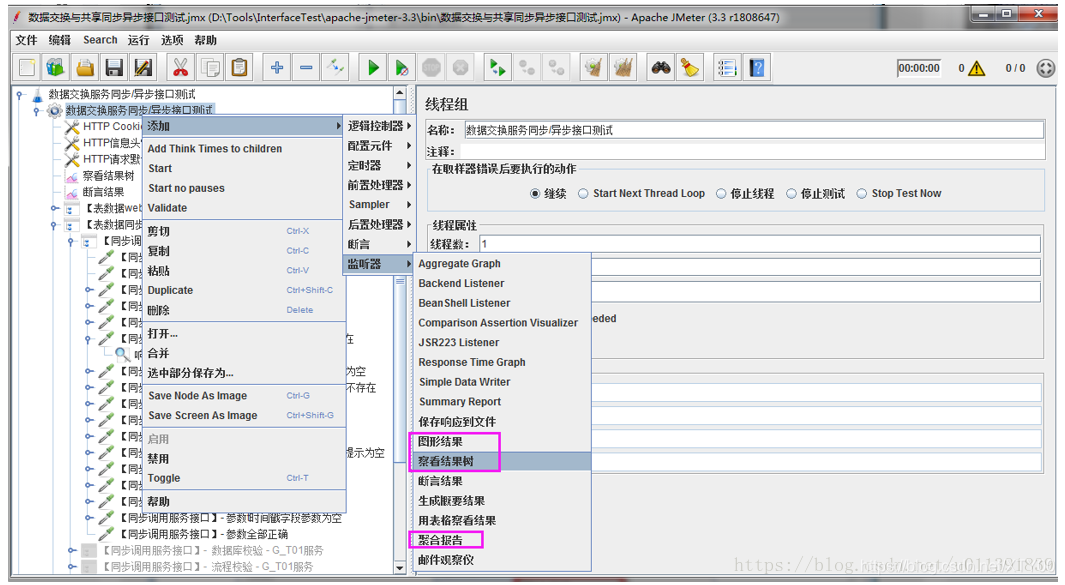The image size is (1065, 585).
Task: Select the 停止测试 radio button
Action: coord(791,194)
